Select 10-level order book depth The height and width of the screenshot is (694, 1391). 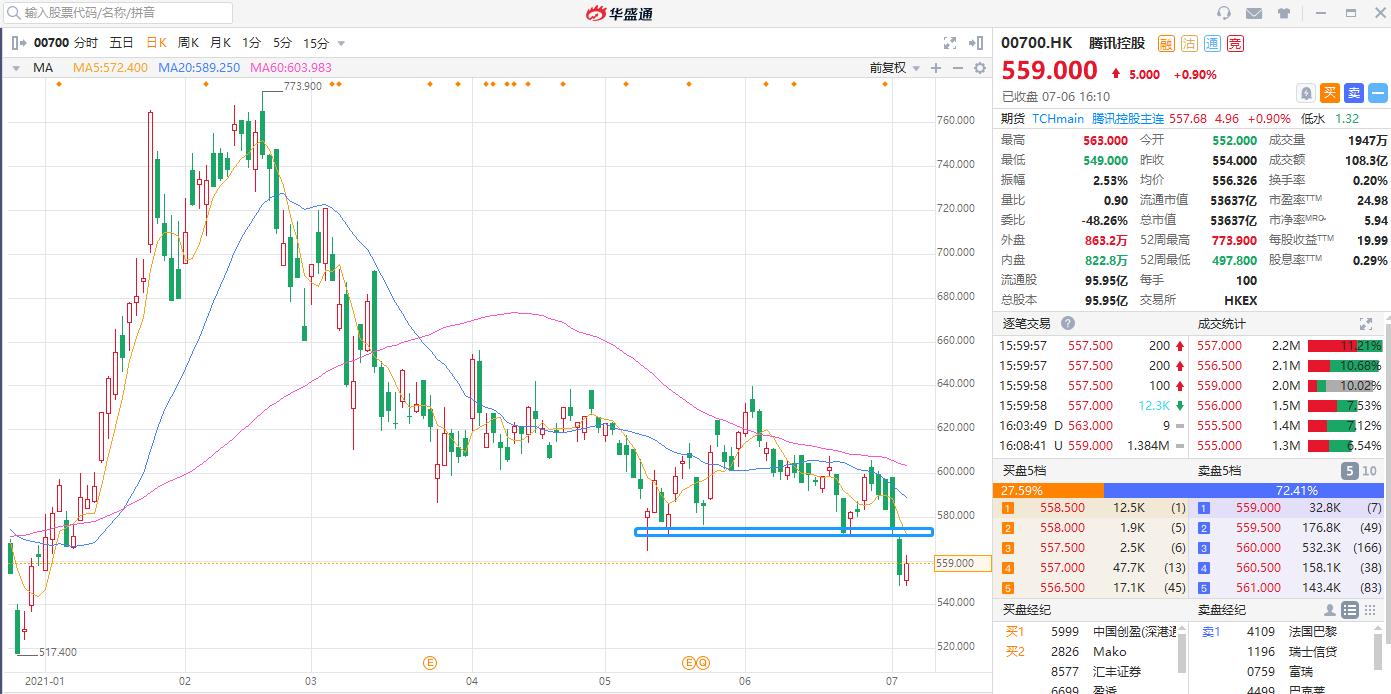click(x=1370, y=470)
